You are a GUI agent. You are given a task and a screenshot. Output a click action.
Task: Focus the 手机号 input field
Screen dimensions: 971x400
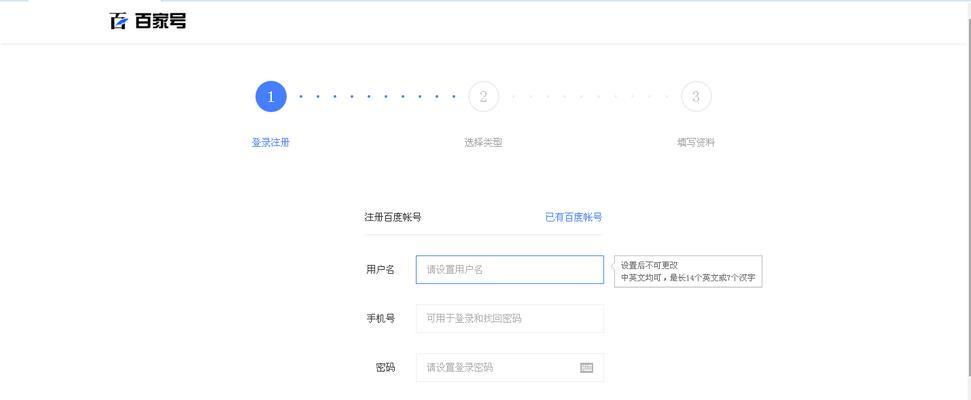click(510, 319)
